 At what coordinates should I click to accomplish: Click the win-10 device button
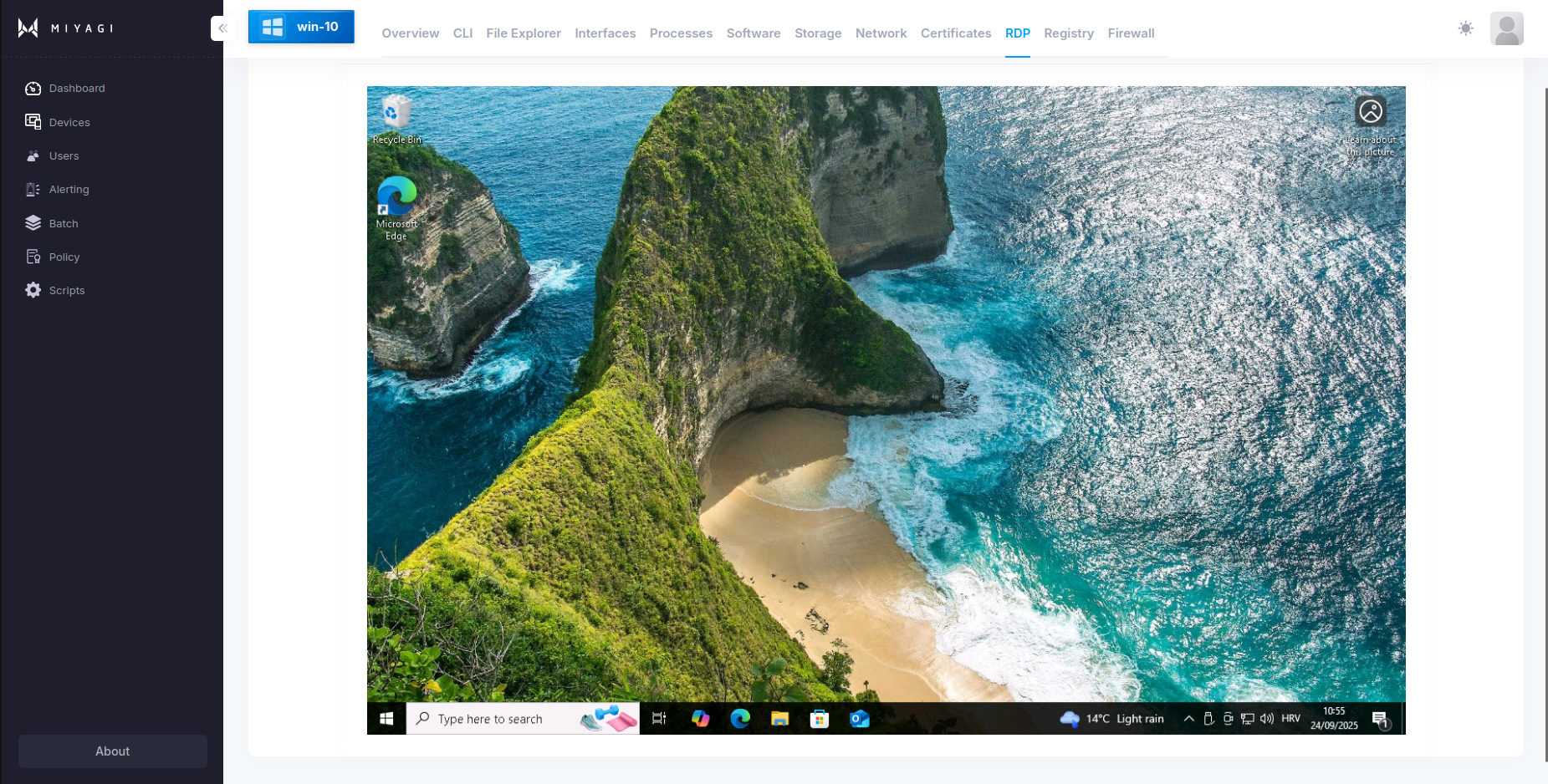coord(301,27)
